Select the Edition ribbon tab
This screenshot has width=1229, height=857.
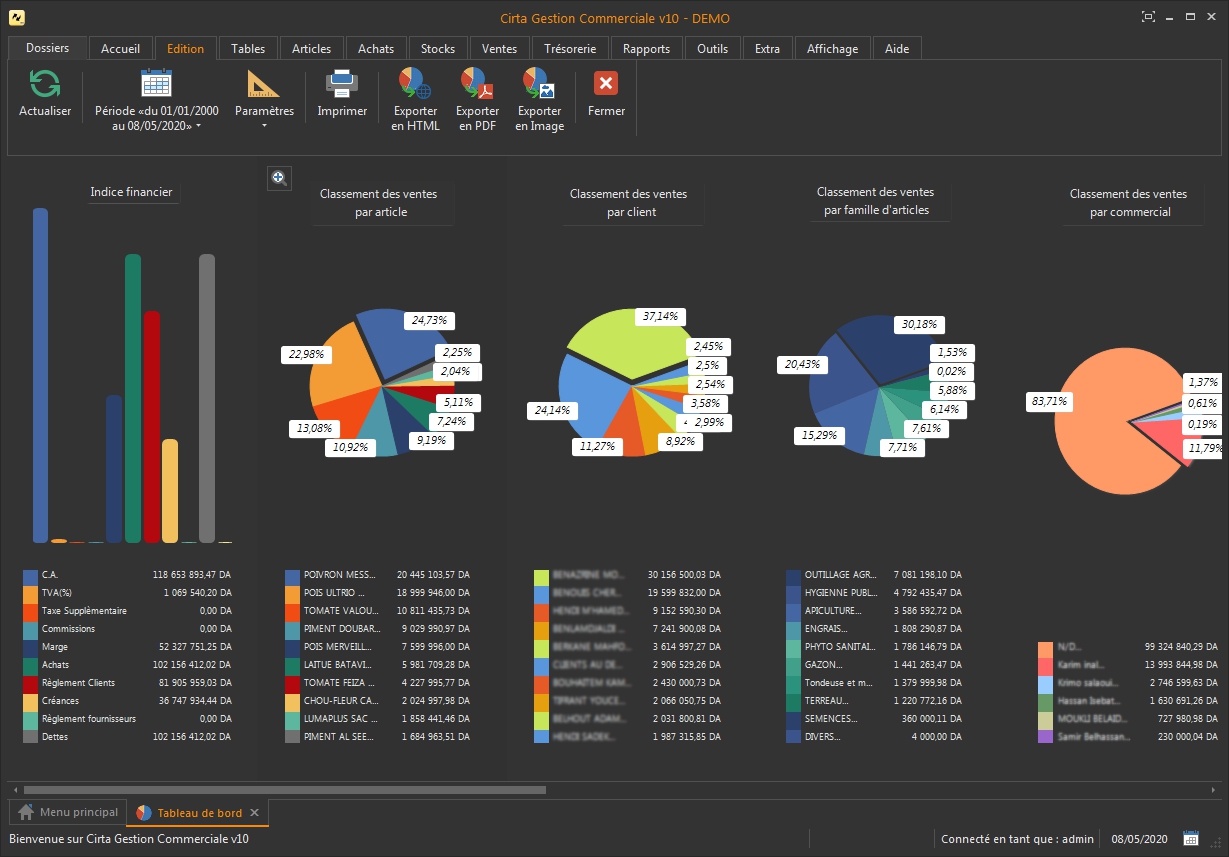click(185, 48)
